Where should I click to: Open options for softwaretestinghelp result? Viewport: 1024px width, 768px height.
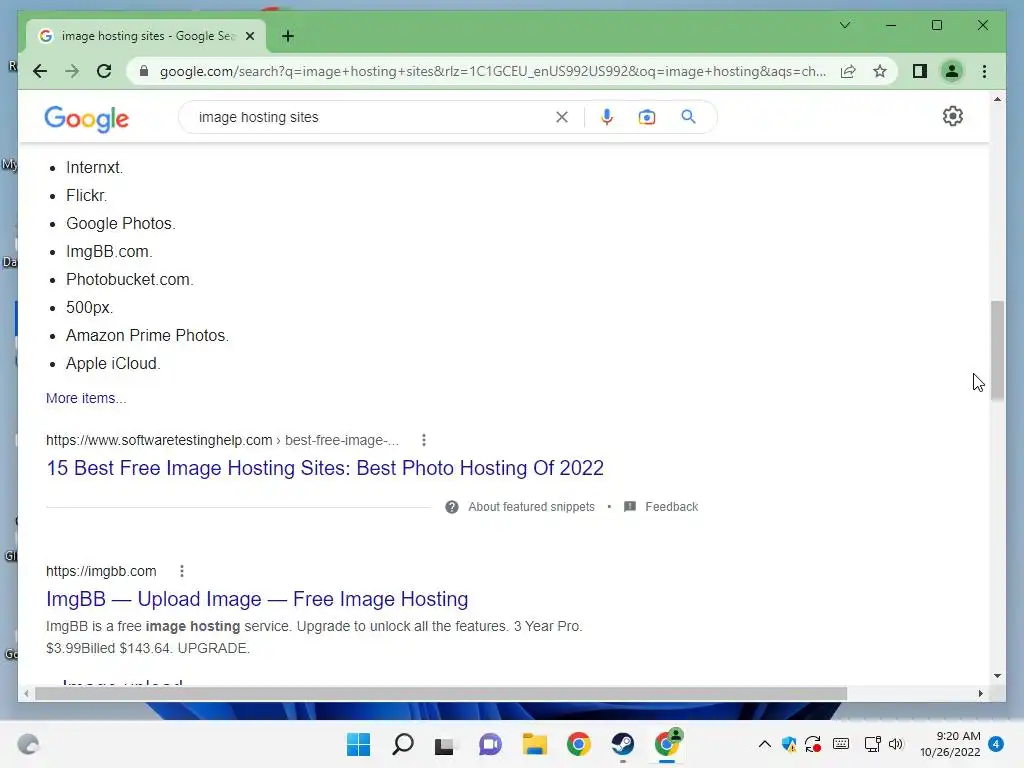coord(424,440)
